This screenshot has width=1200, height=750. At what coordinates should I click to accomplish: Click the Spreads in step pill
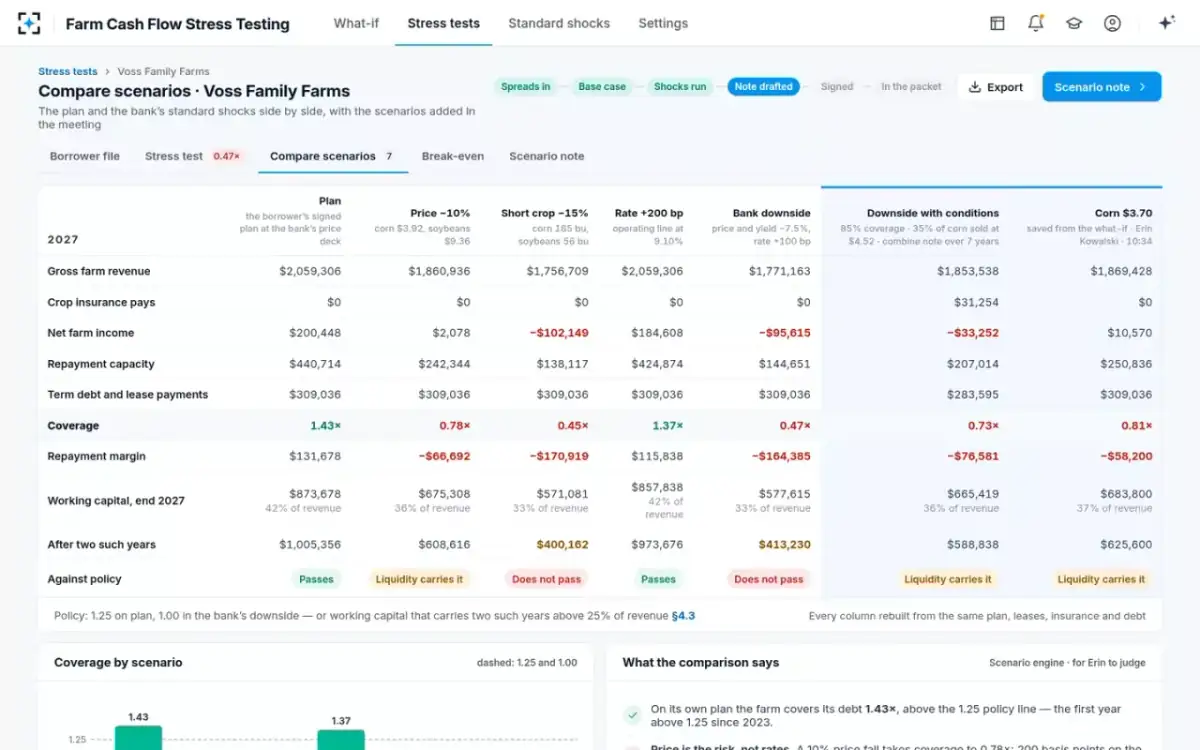[526, 87]
